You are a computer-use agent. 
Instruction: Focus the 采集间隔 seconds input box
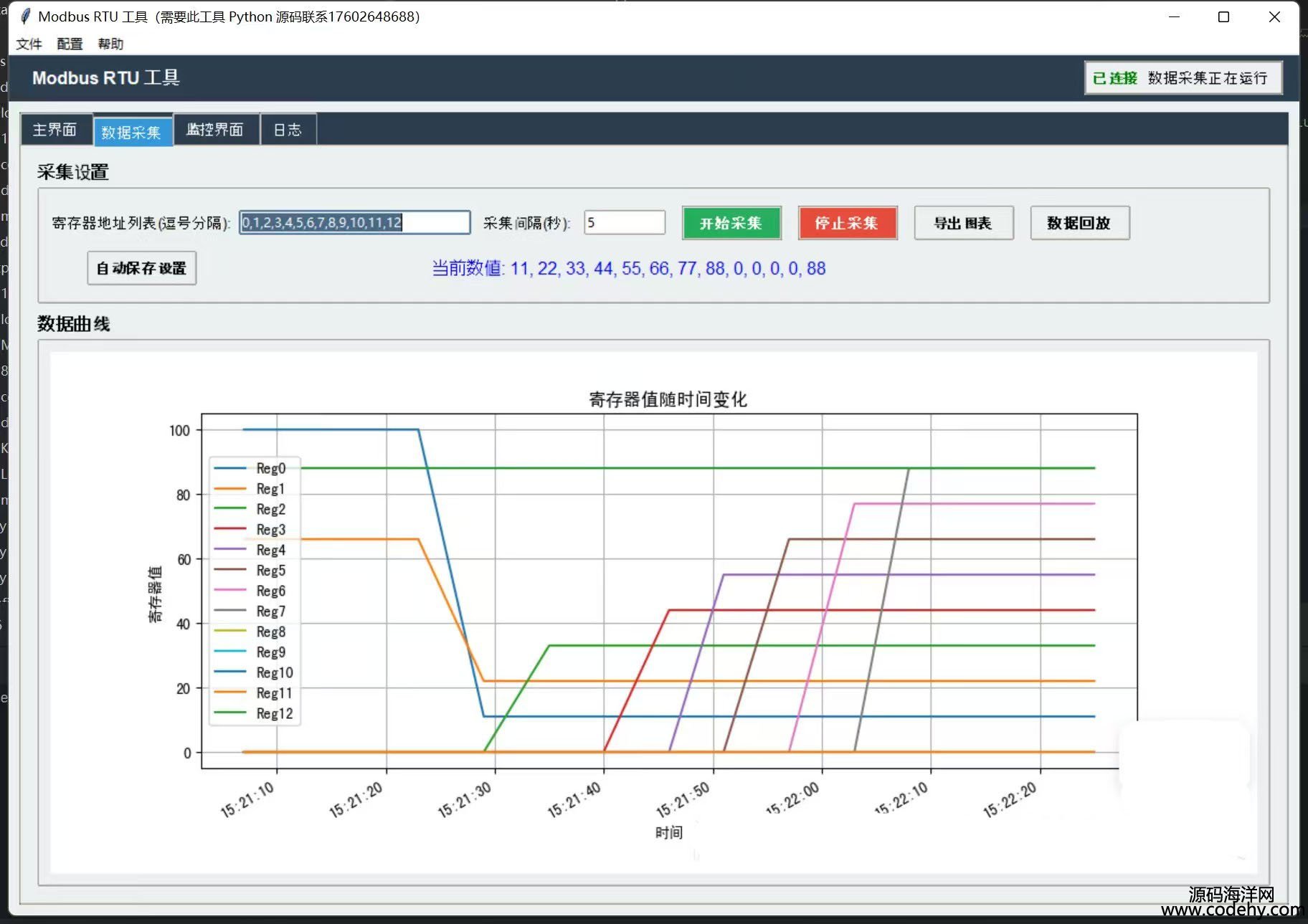pos(624,223)
